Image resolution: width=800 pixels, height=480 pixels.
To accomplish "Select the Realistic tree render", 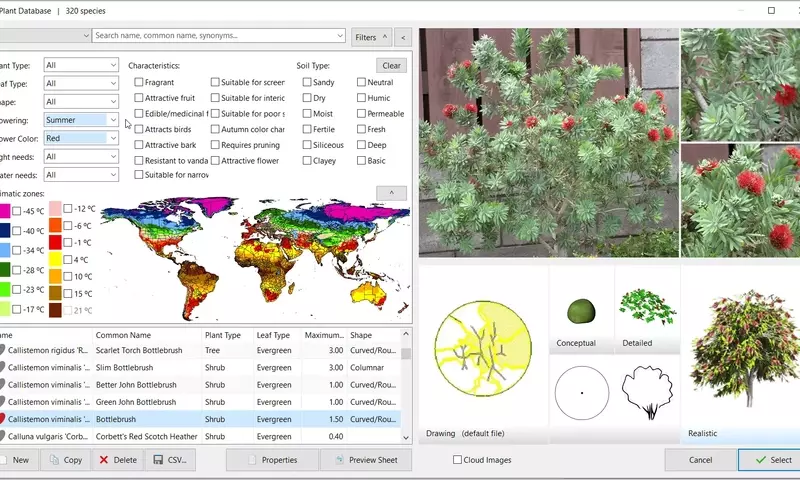I will pos(746,348).
